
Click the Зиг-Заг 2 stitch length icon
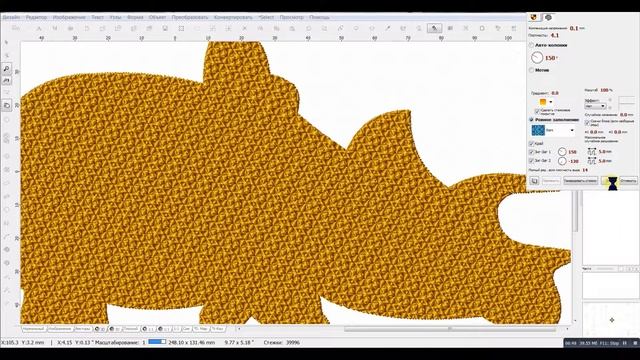click(591, 161)
